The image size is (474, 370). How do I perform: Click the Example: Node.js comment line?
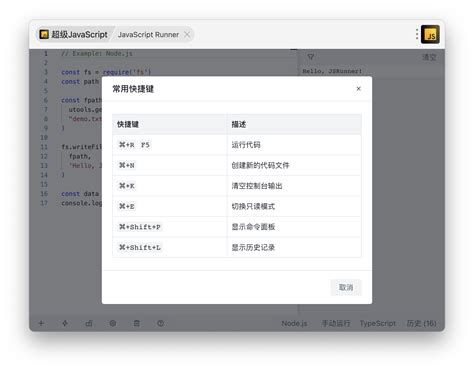coord(97,53)
